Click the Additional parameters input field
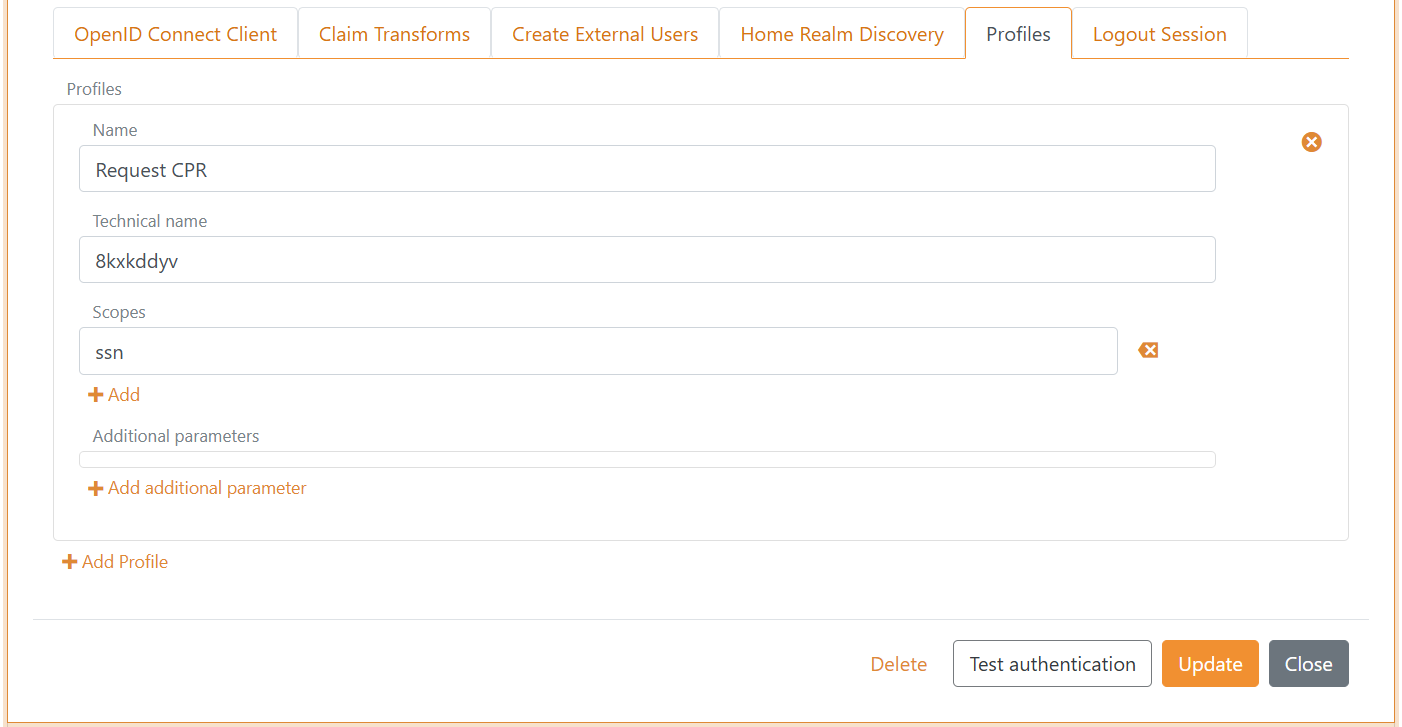 click(647, 458)
